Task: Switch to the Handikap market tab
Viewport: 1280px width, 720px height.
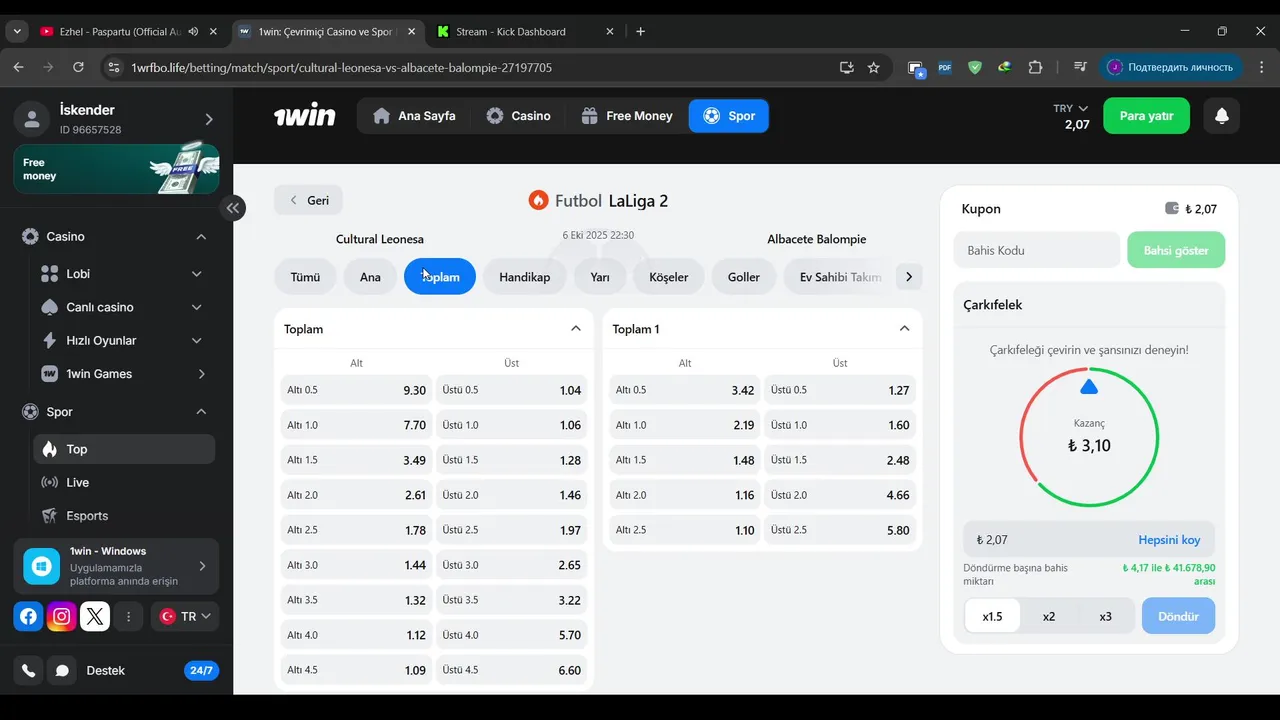Action: click(x=524, y=277)
